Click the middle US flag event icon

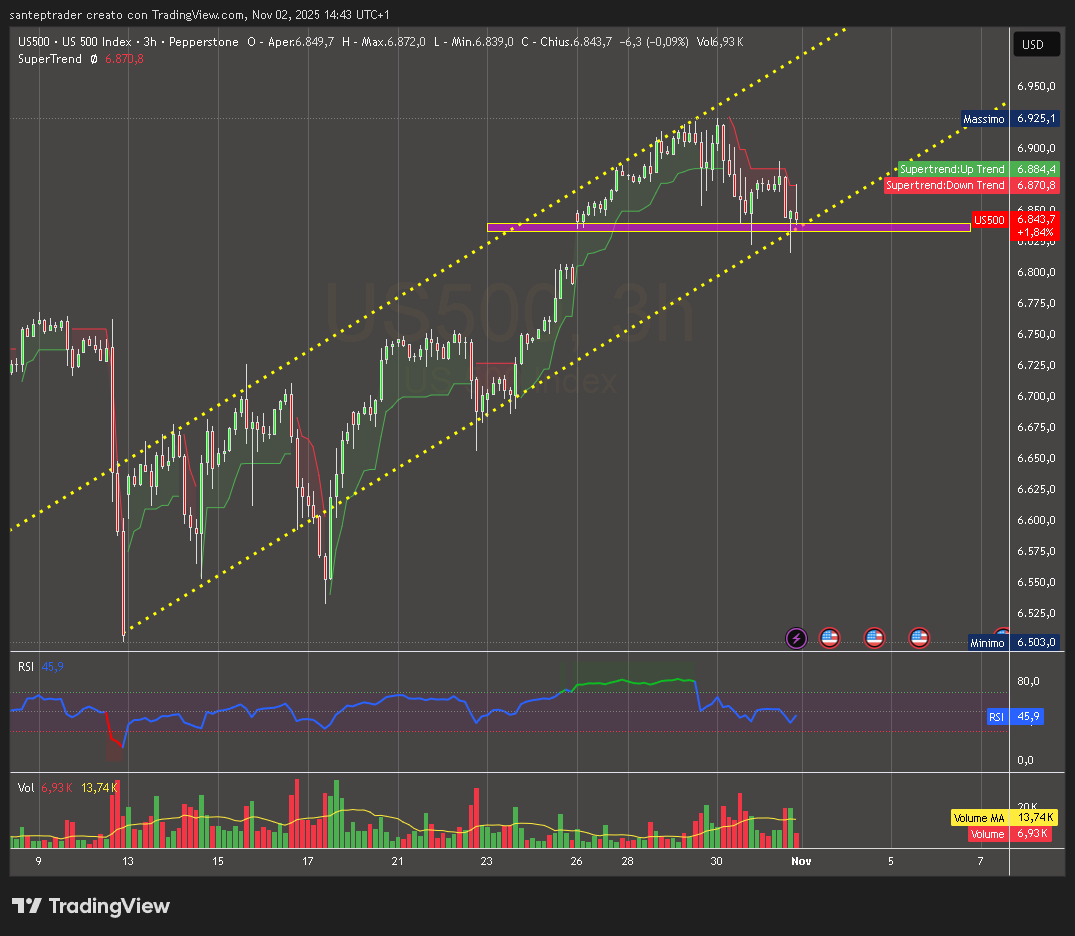point(874,637)
